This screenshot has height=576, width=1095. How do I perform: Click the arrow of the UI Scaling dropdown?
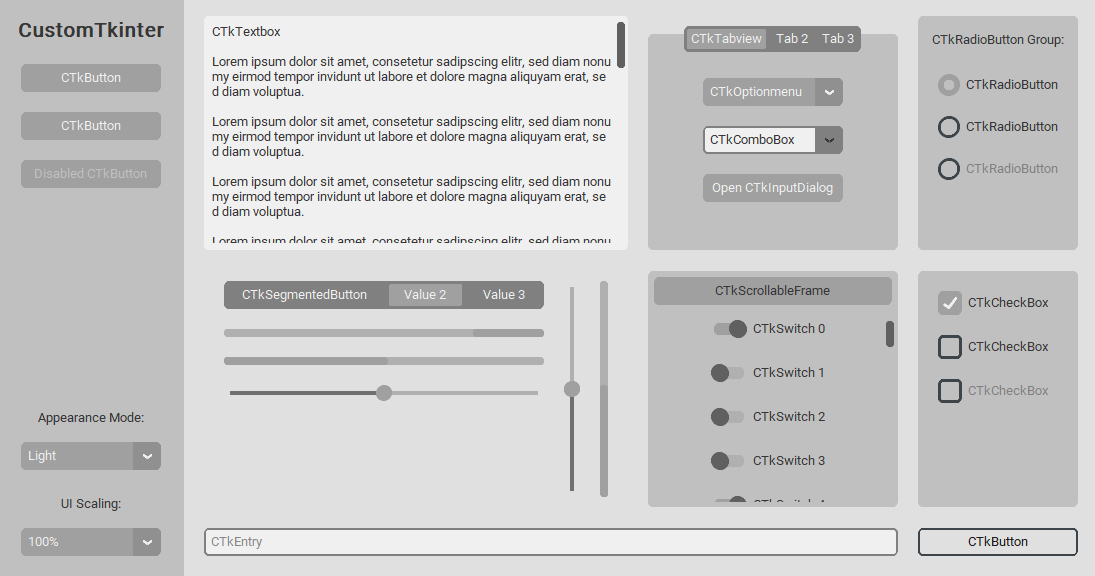click(147, 542)
